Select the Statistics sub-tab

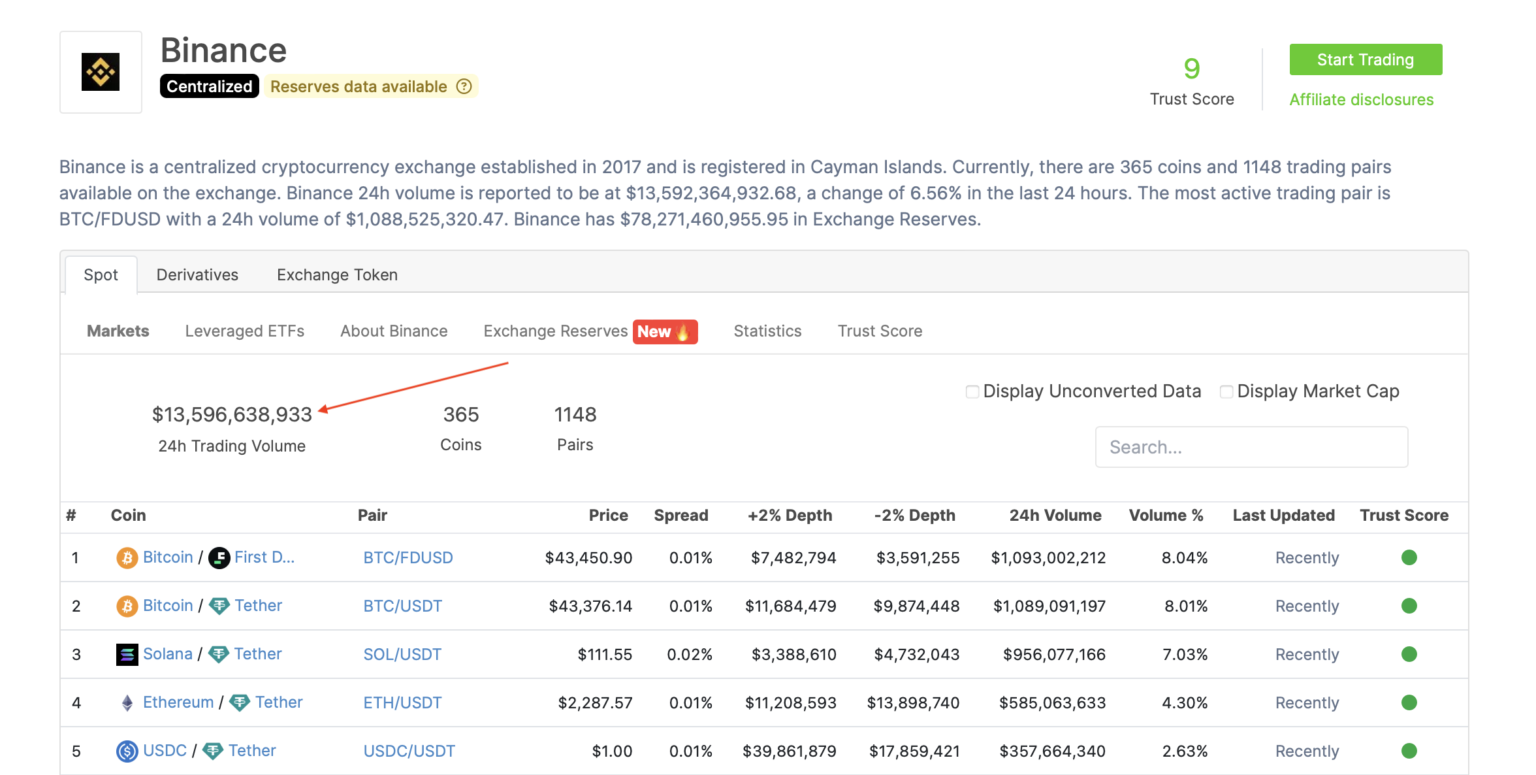767,331
